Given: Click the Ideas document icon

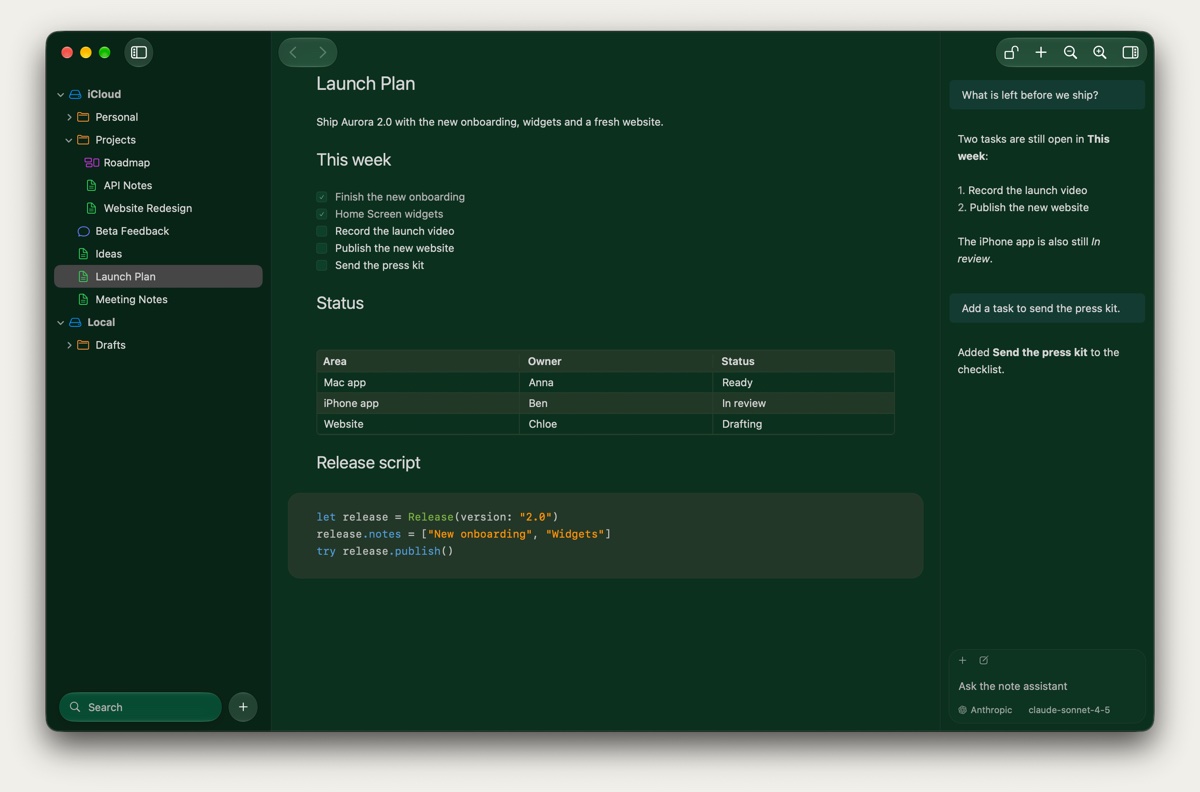Looking at the screenshot, I should click(83, 254).
